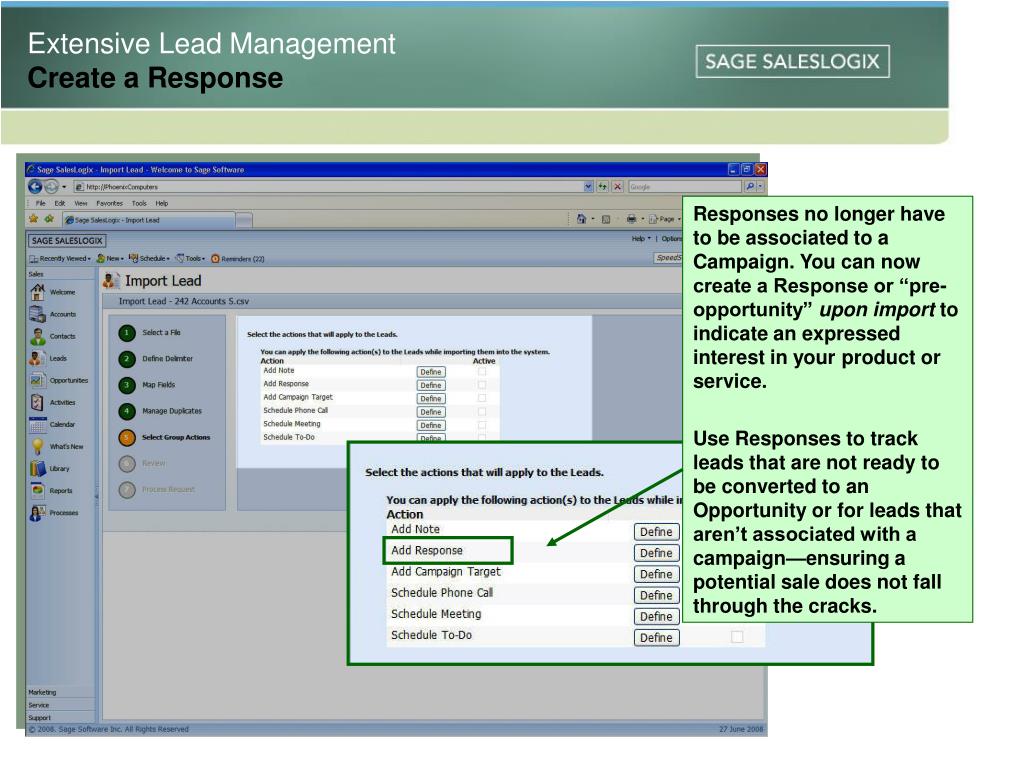Click Define button for Schedule Meeting
This screenshot has width=1024, height=768.
tap(431, 425)
